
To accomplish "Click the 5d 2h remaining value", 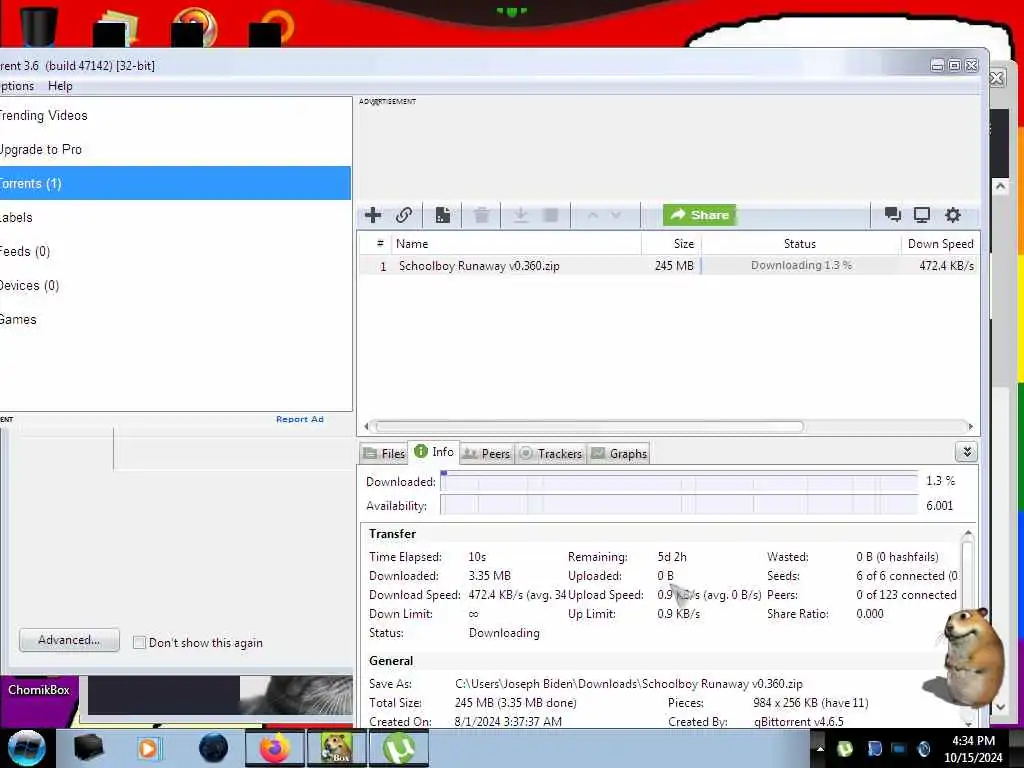I will coord(672,557).
